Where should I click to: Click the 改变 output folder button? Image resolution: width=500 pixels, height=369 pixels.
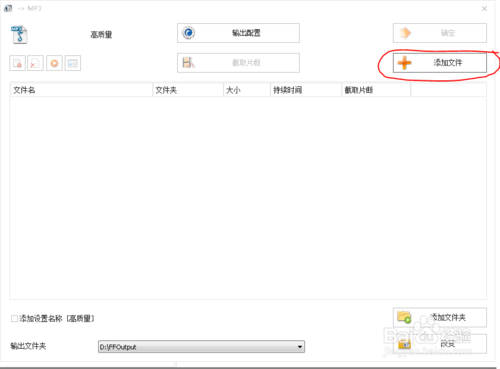(440, 344)
